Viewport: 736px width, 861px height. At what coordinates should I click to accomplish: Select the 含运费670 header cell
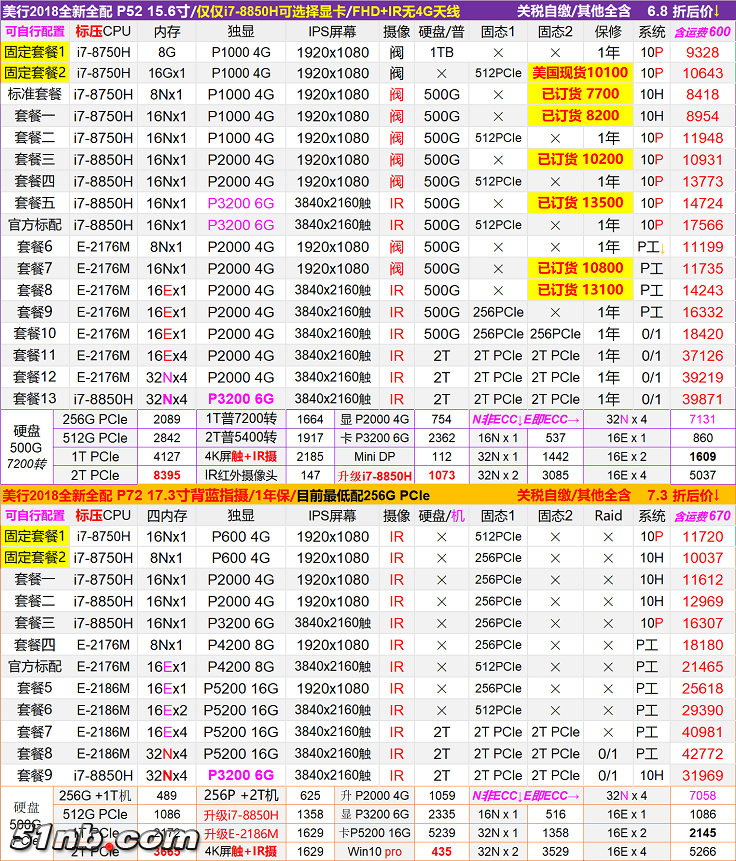[x=702, y=516]
